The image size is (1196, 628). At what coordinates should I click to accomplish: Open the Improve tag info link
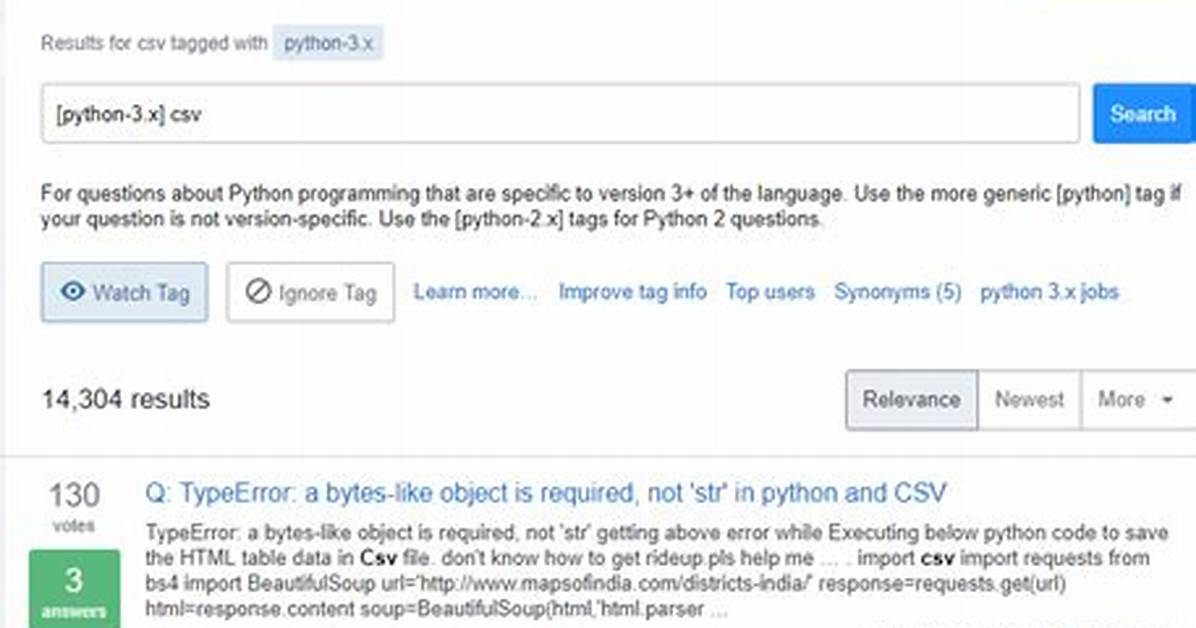(x=632, y=292)
